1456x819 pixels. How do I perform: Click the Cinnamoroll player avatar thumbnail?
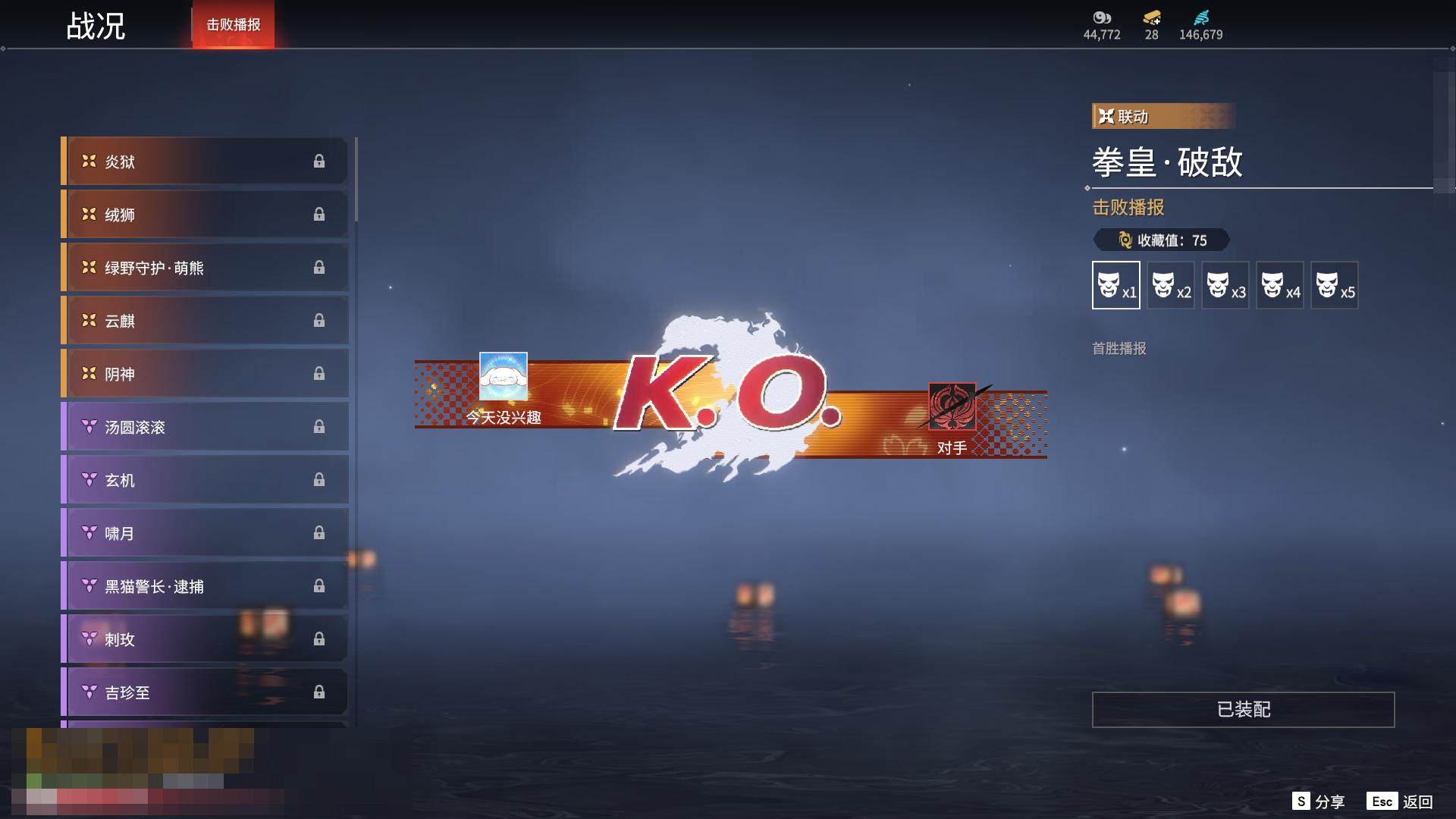[x=504, y=376]
